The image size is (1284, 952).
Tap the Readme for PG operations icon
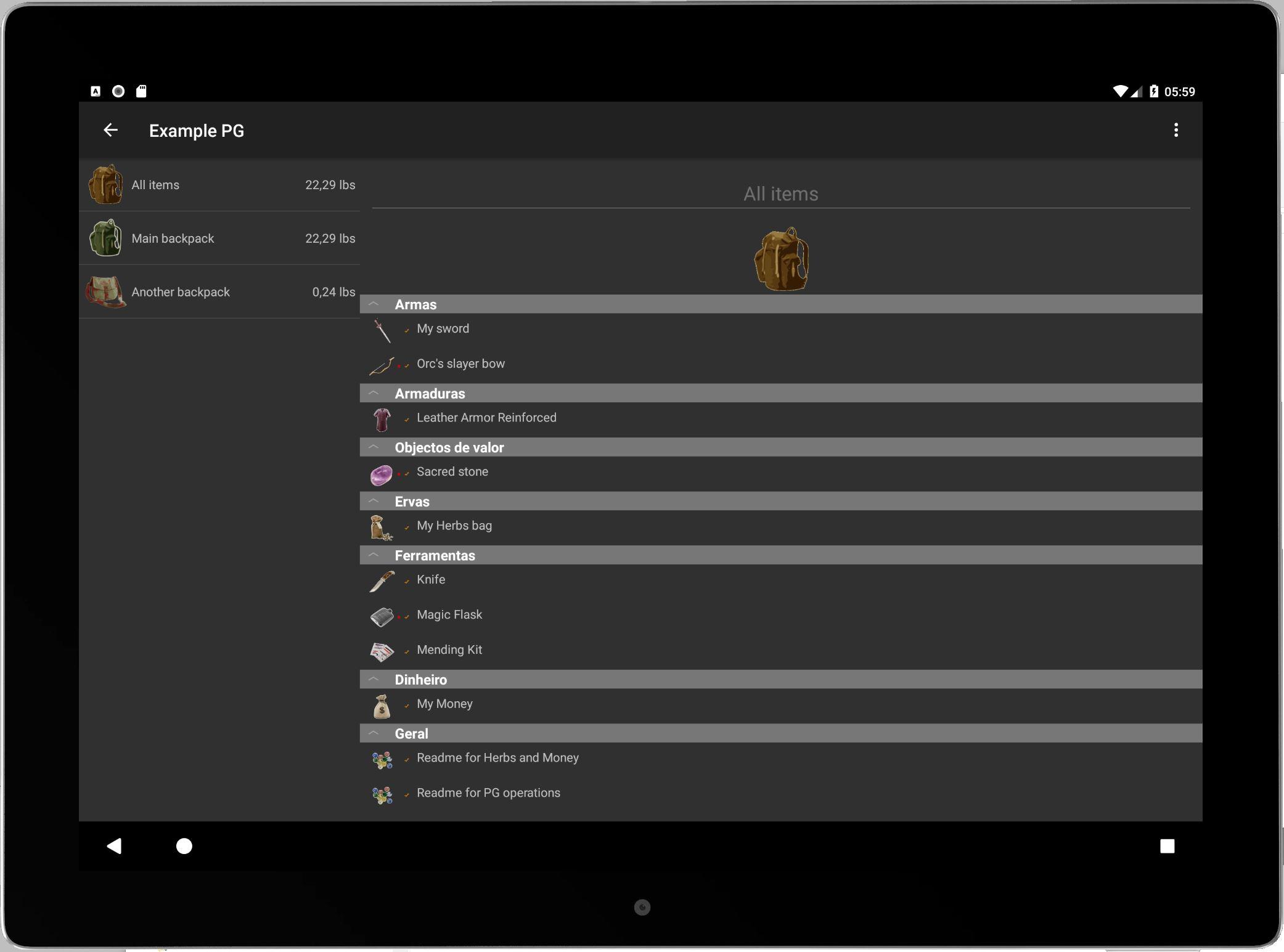[x=382, y=795]
